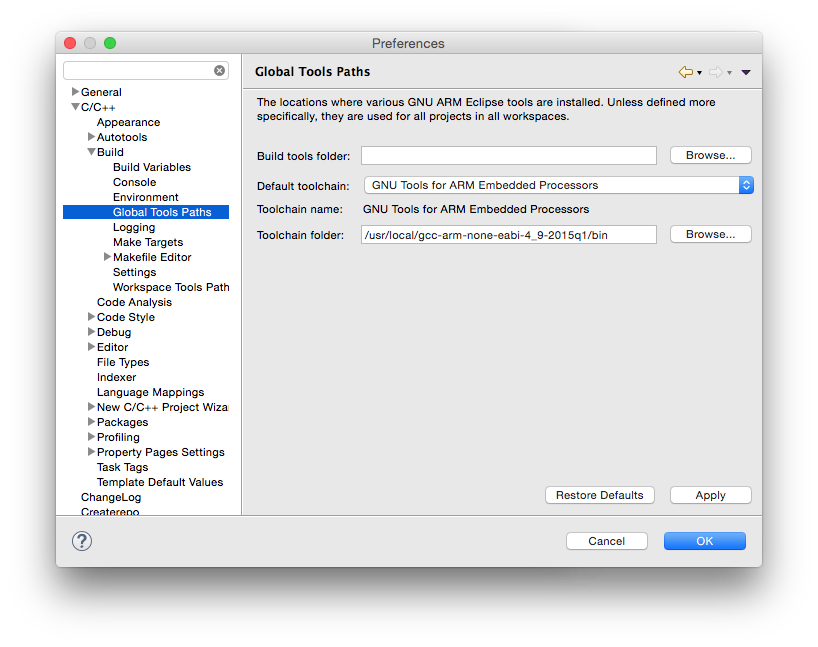Click Browse next to Build tools folder
The width and height of the screenshot is (818, 647).
(710, 155)
